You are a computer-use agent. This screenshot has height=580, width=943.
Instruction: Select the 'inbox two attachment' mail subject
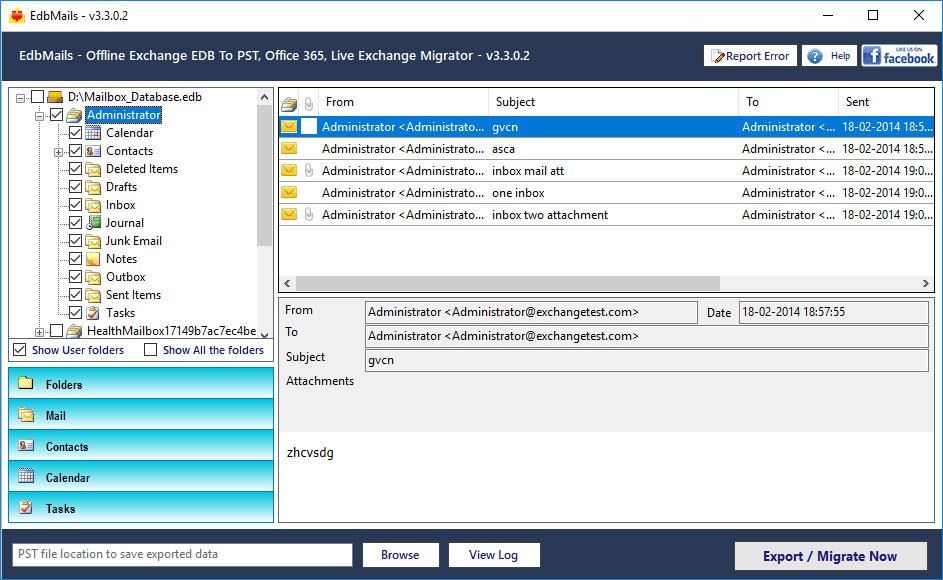click(550, 215)
